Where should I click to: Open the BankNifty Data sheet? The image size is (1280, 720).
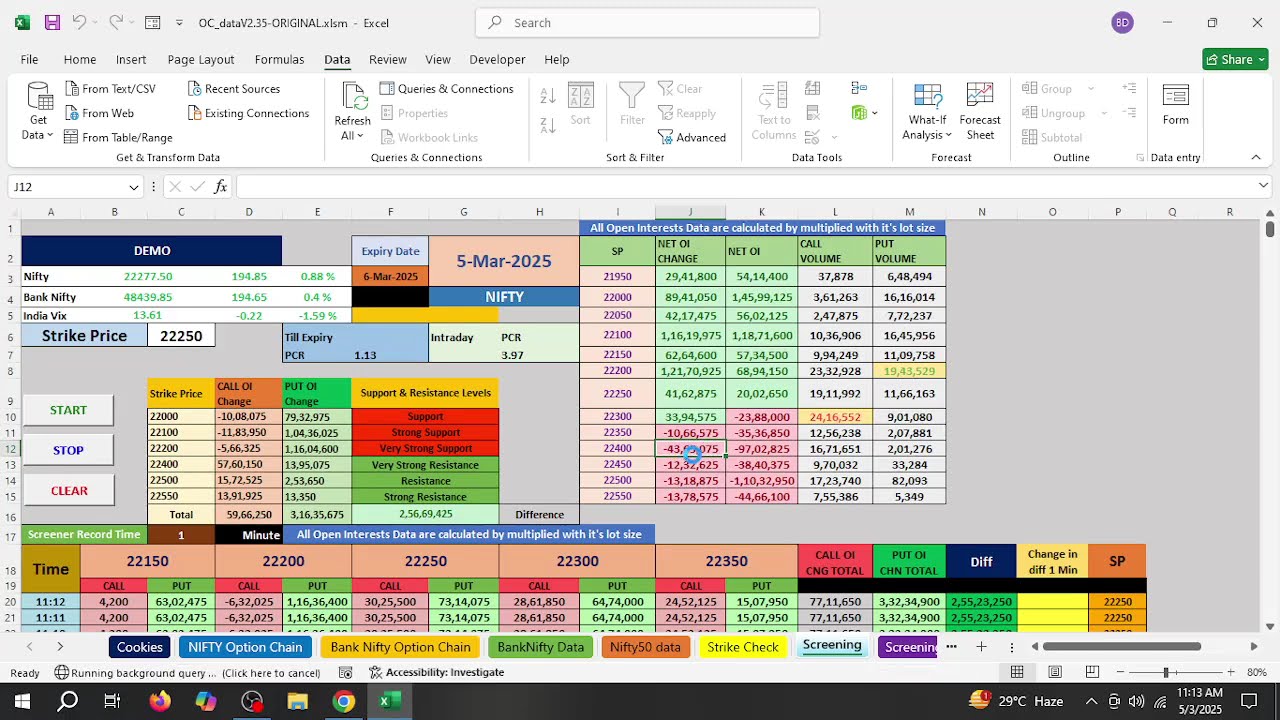pos(540,647)
